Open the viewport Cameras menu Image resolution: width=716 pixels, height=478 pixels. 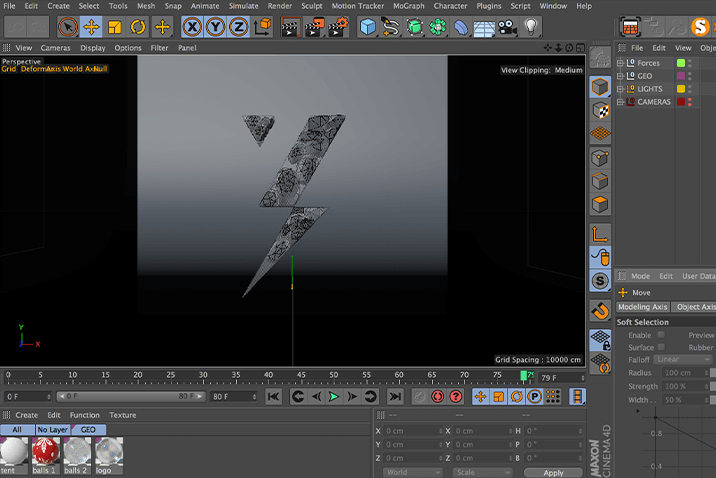[x=55, y=48]
